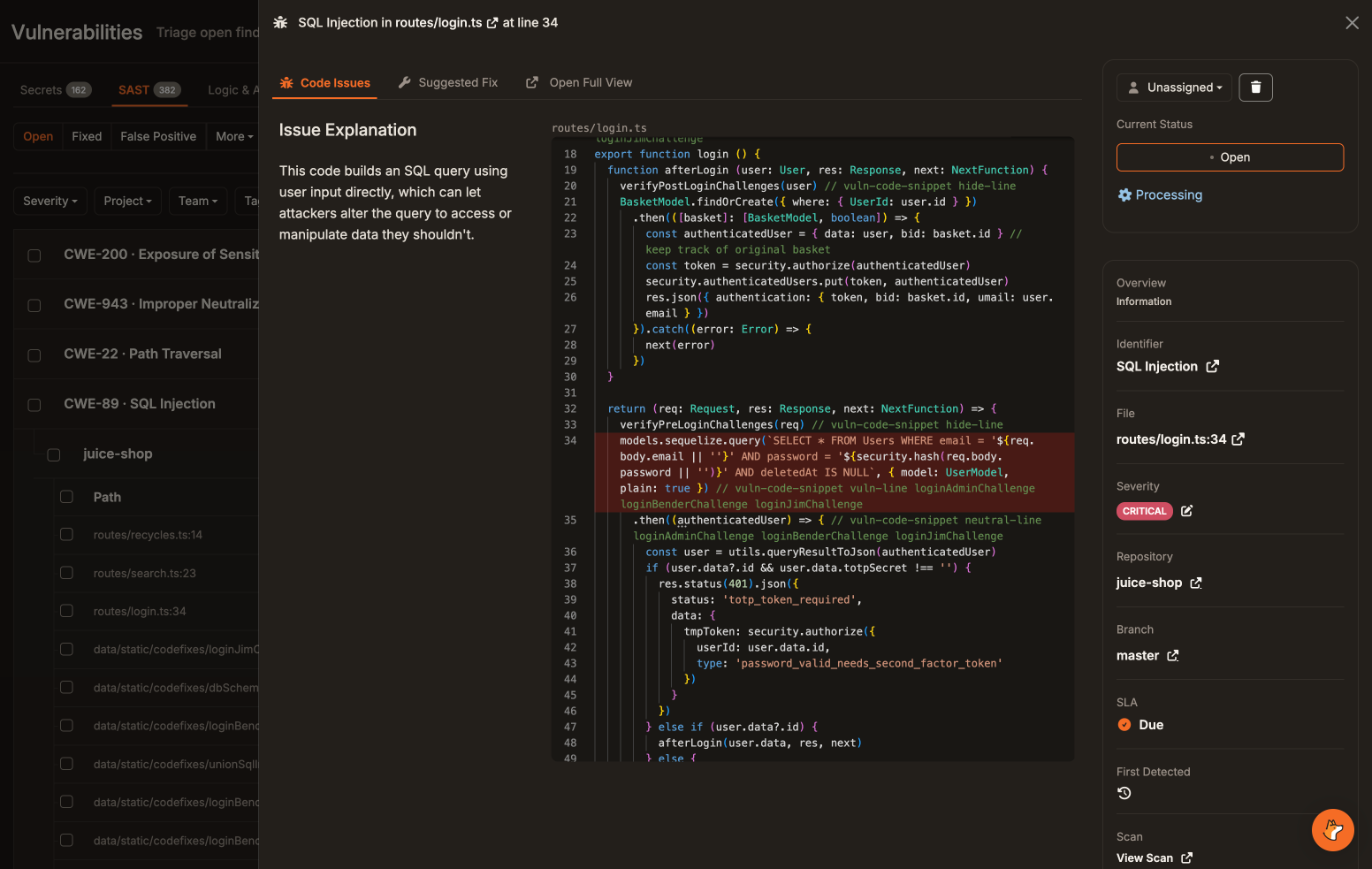Switch to the Code Issues tab
The width and height of the screenshot is (1372, 869).
click(325, 83)
